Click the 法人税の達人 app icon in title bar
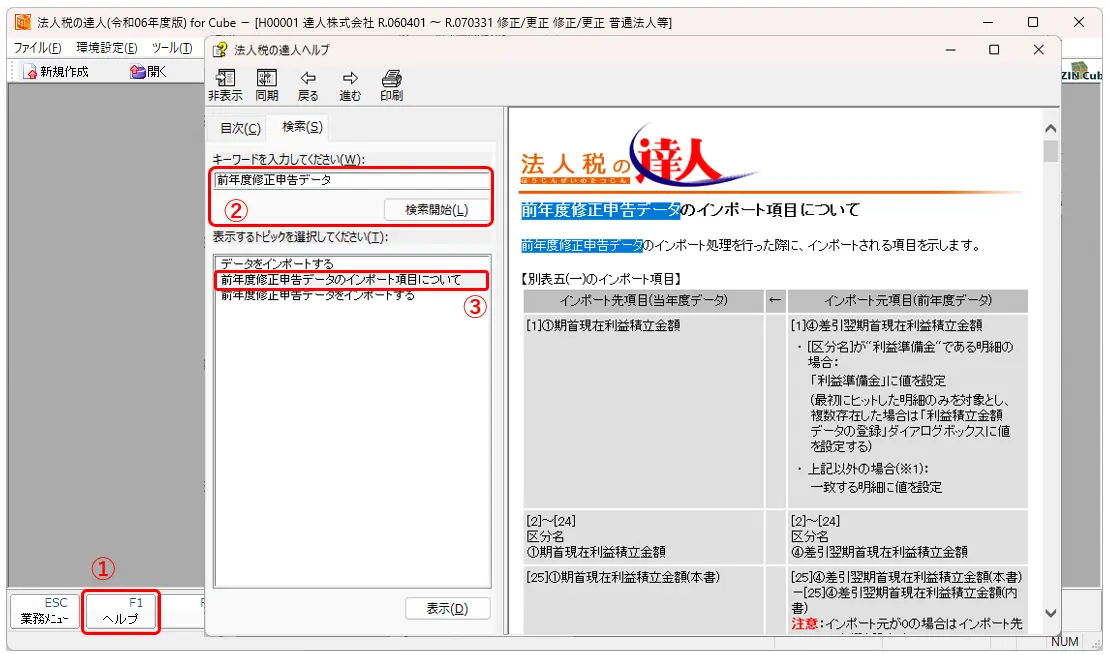This screenshot has height=655, width=1109. pyautogui.click(x=23, y=22)
